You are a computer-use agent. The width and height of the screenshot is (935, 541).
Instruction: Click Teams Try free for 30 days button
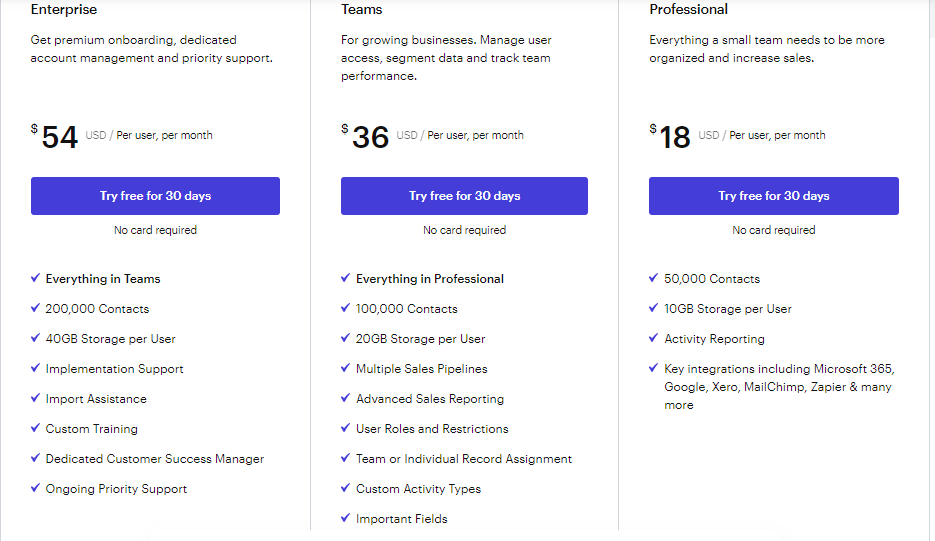point(464,196)
